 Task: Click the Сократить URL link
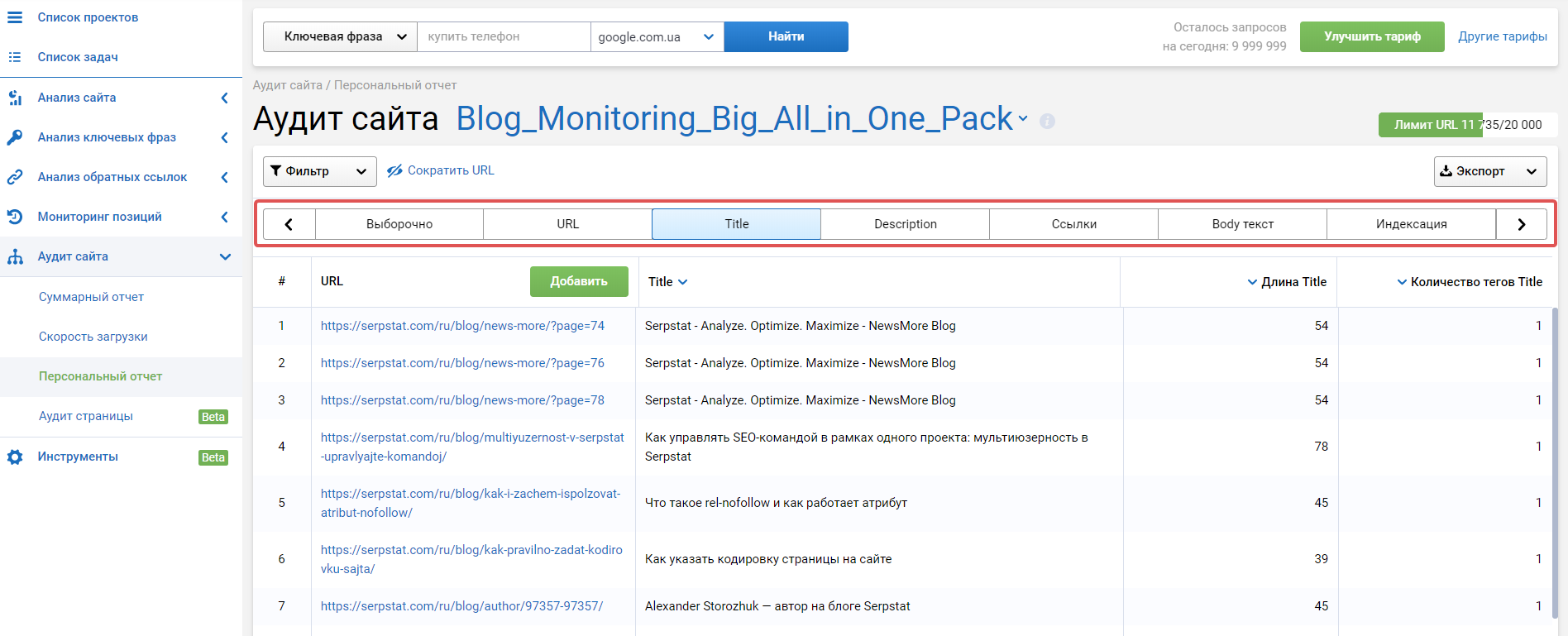451,170
